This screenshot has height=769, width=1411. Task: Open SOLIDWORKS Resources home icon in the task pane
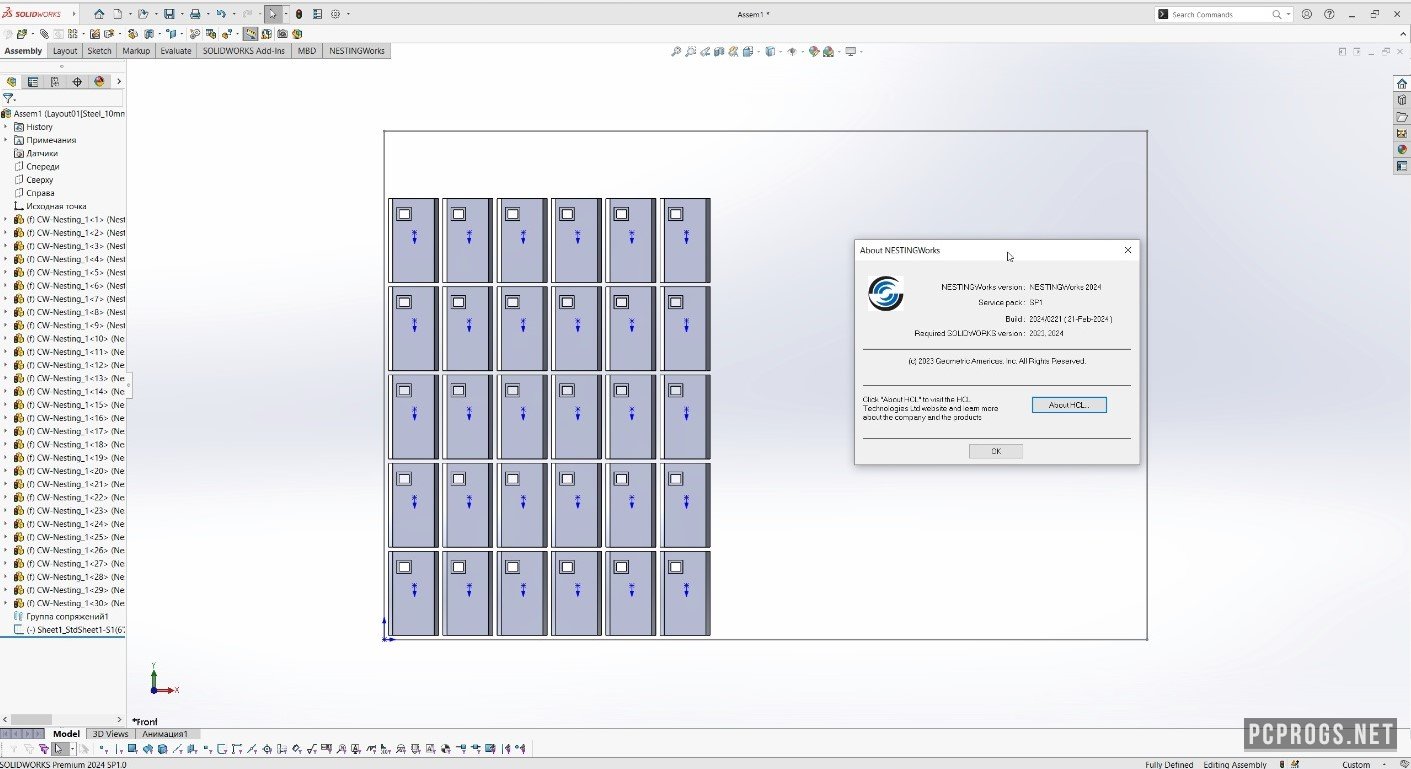click(x=1402, y=84)
